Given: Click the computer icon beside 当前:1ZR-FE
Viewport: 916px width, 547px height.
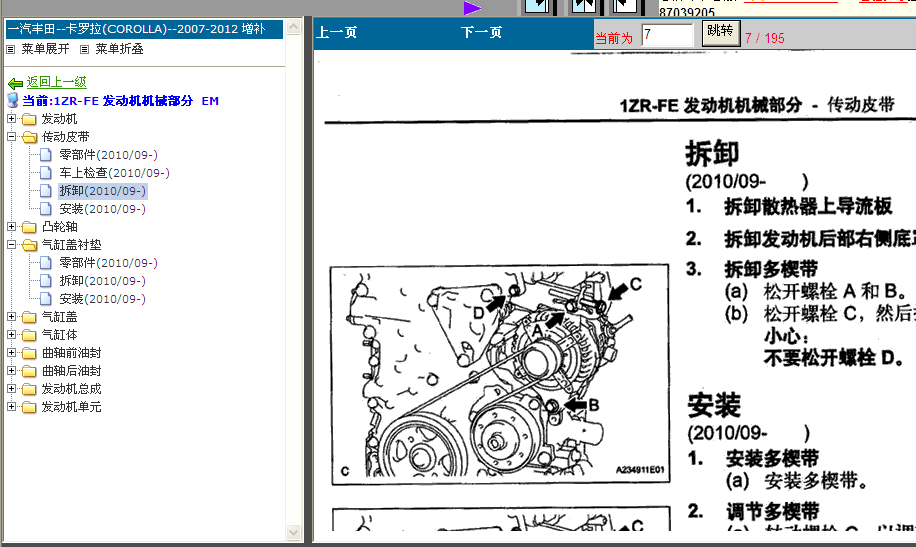Looking at the screenshot, I should click(x=13, y=101).
